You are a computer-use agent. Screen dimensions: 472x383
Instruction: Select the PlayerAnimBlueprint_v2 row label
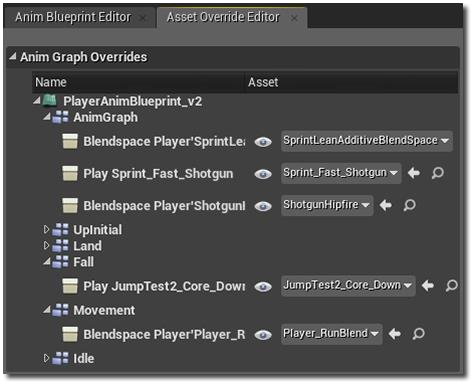pyautogui.click(x=133, y=101)
